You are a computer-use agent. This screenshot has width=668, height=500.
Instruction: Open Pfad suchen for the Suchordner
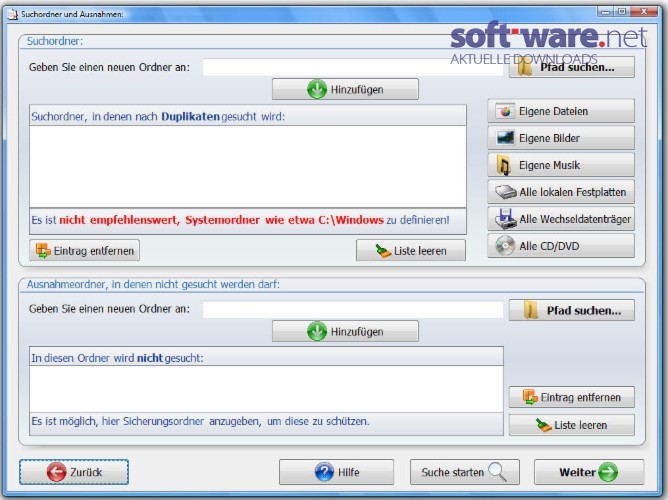(571, 67)
